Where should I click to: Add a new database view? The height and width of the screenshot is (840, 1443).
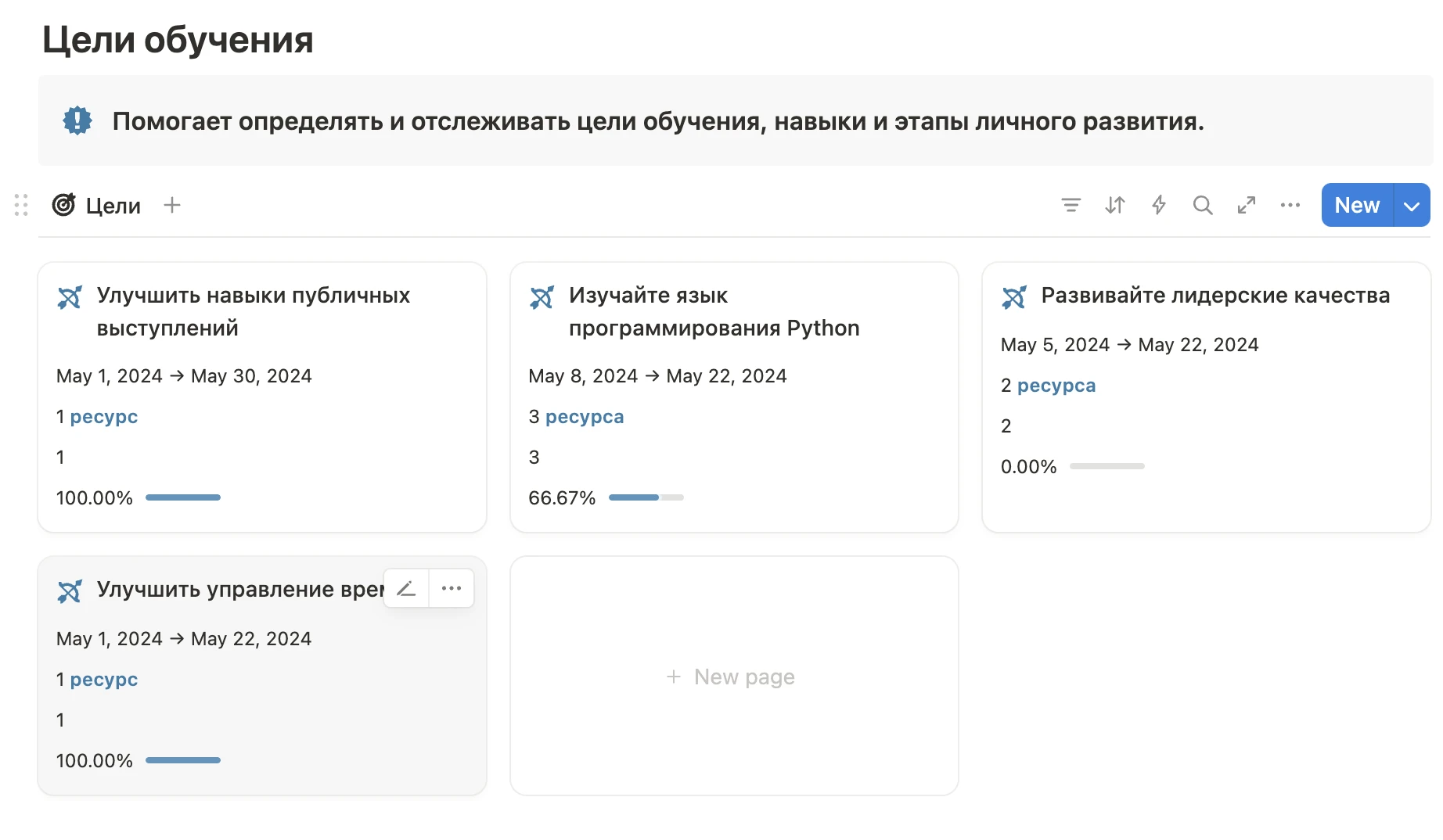pos(172,205)
